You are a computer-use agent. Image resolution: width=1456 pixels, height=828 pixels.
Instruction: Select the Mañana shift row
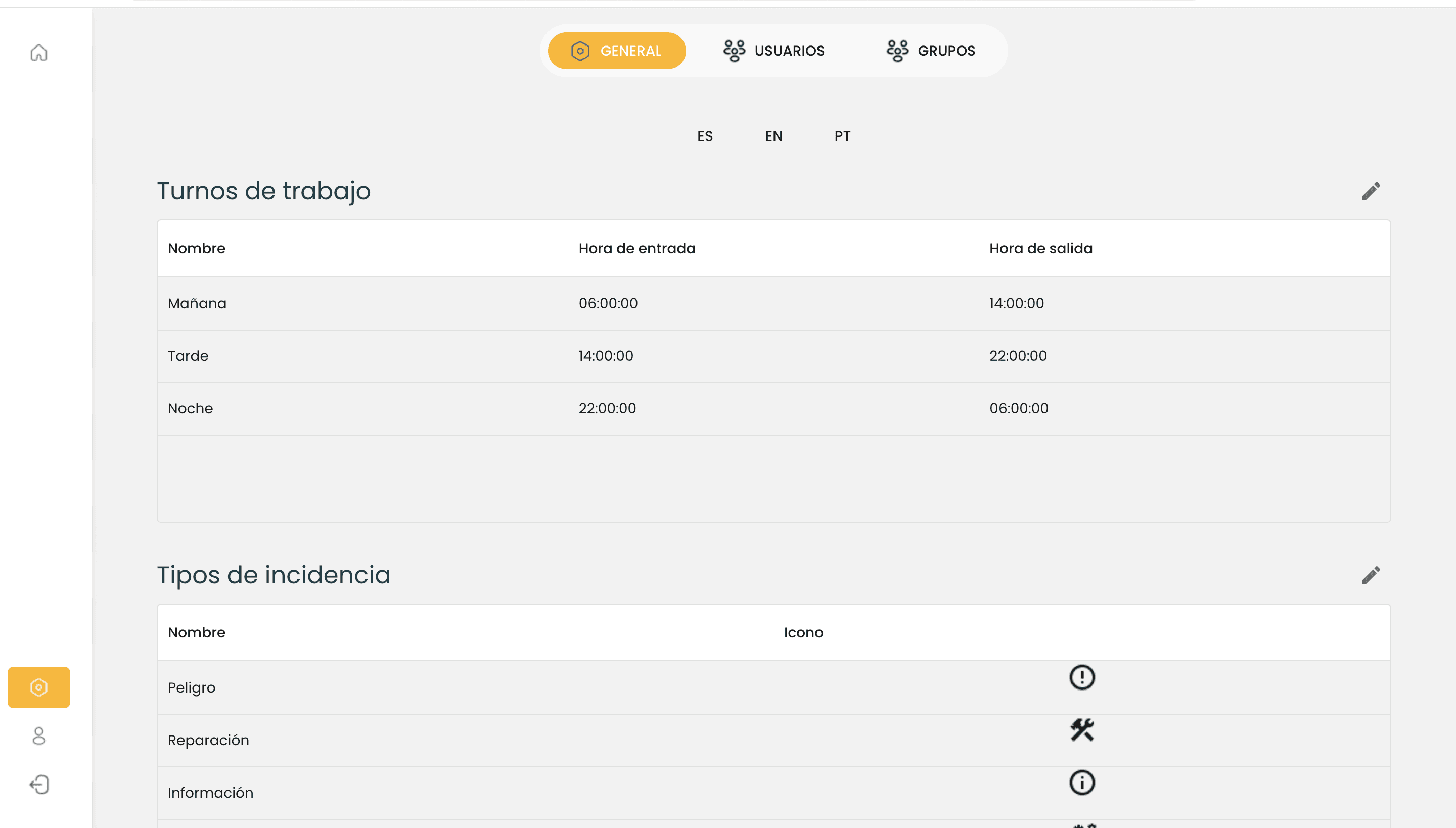pyautogui.click(x=773, y=303)
